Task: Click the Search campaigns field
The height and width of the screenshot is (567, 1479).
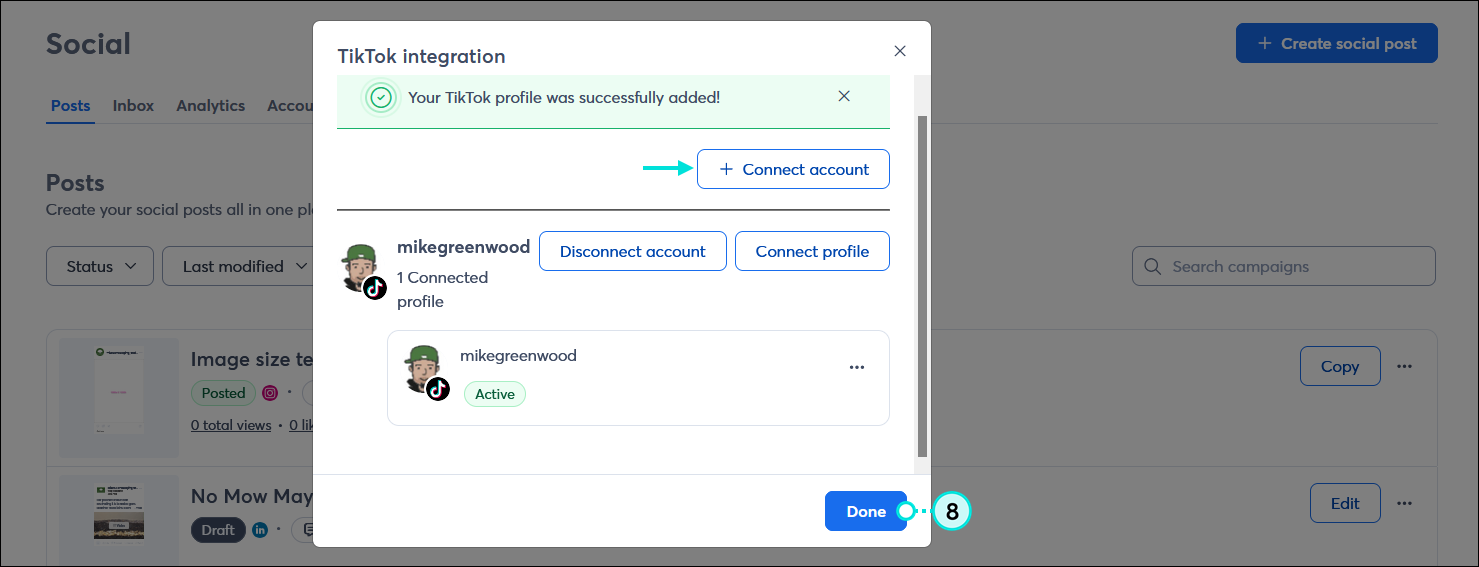Action: tap(1283, 266)
